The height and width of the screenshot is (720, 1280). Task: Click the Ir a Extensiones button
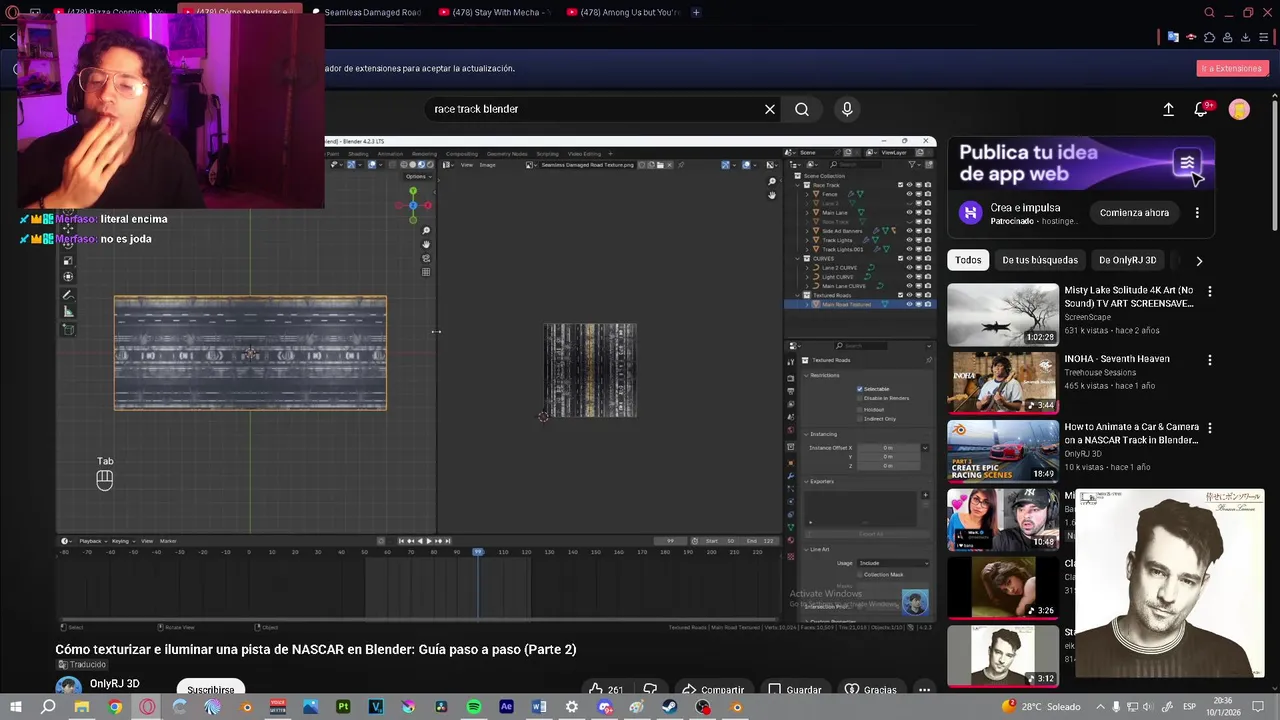coord(1232,68)
